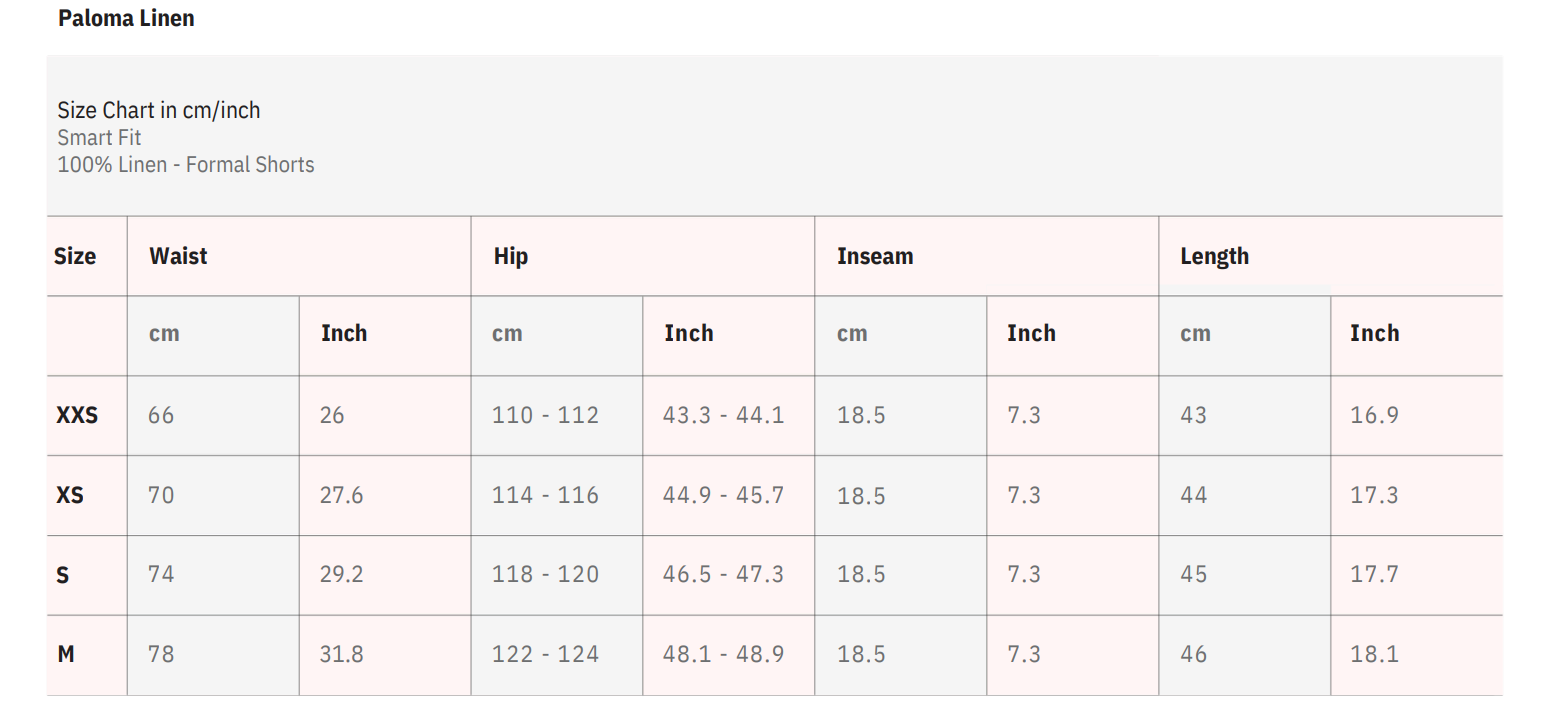The image size is (1558, 714).
Task: Select the Inseam column header
Action: click(x=875, y=256)
